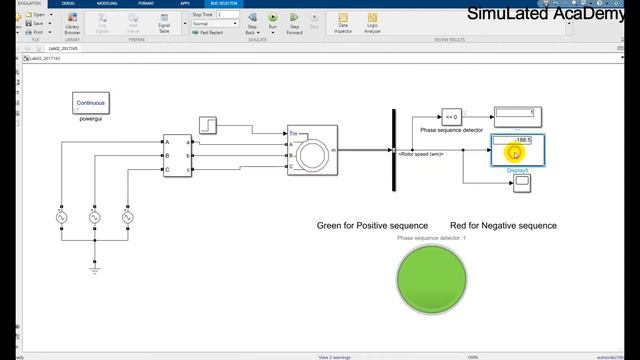Expand the Open dropdown arrow

tap(51, 14)
